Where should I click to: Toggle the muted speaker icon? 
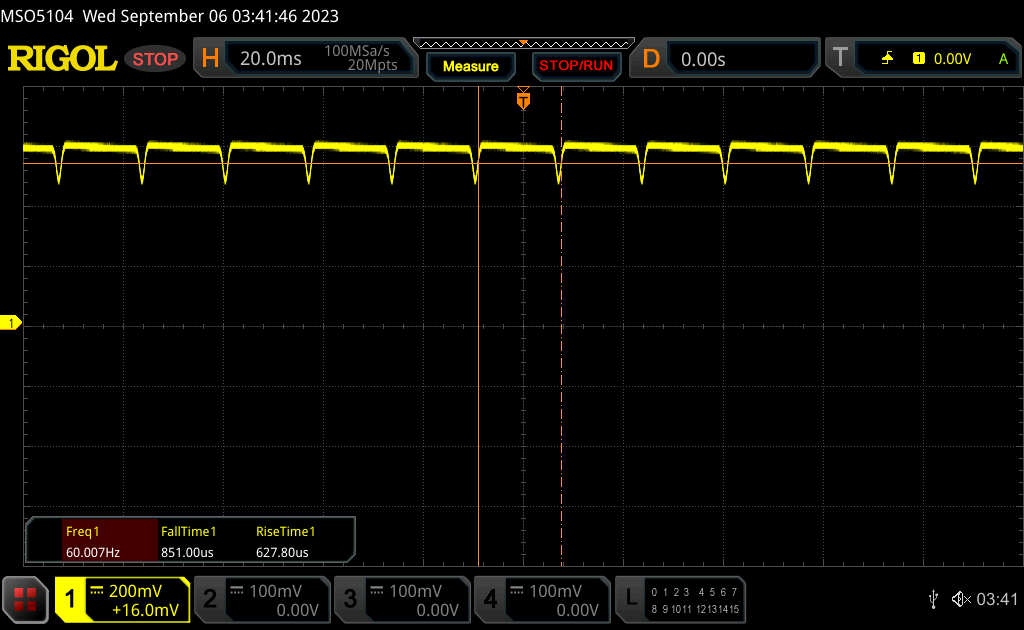tap(961, 599)
